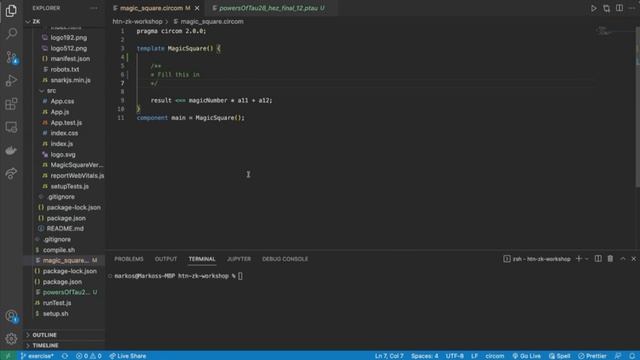Open Run and Debug view

(11, 80)
